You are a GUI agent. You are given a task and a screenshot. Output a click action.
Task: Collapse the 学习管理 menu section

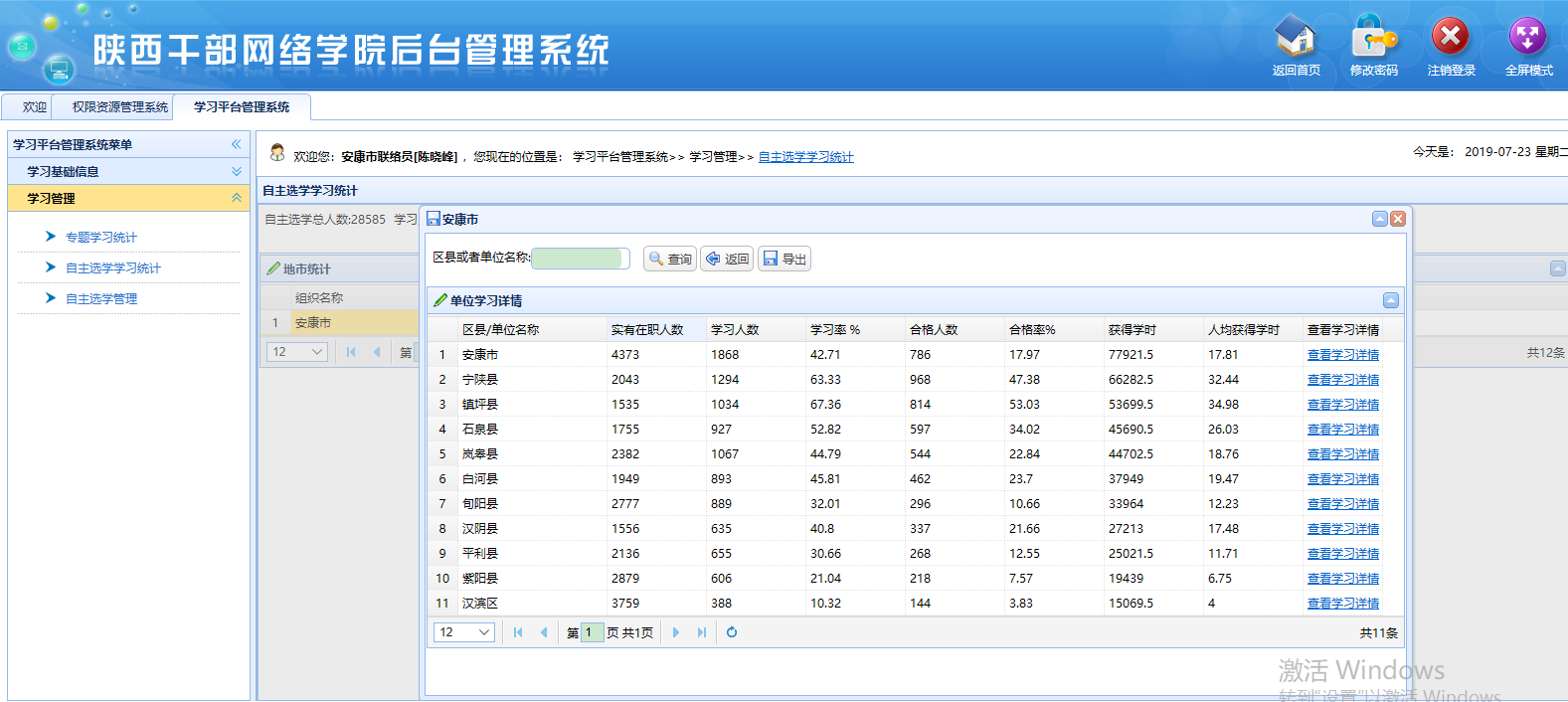(237, 198)
